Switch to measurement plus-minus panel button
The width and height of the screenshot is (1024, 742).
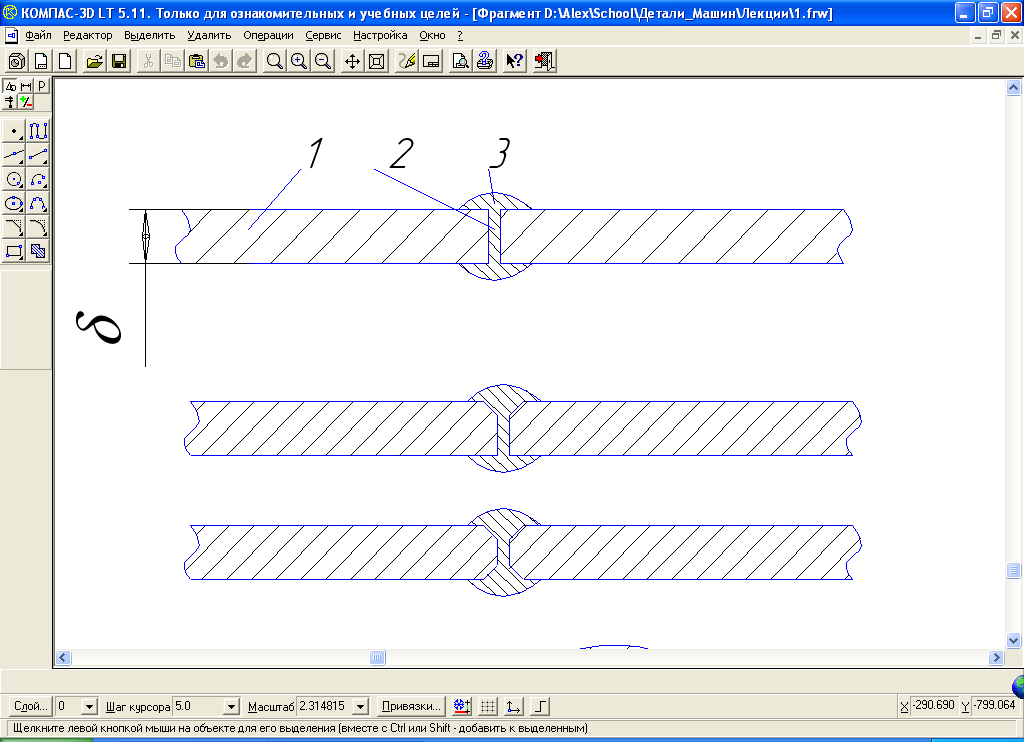tap(26, 102)
